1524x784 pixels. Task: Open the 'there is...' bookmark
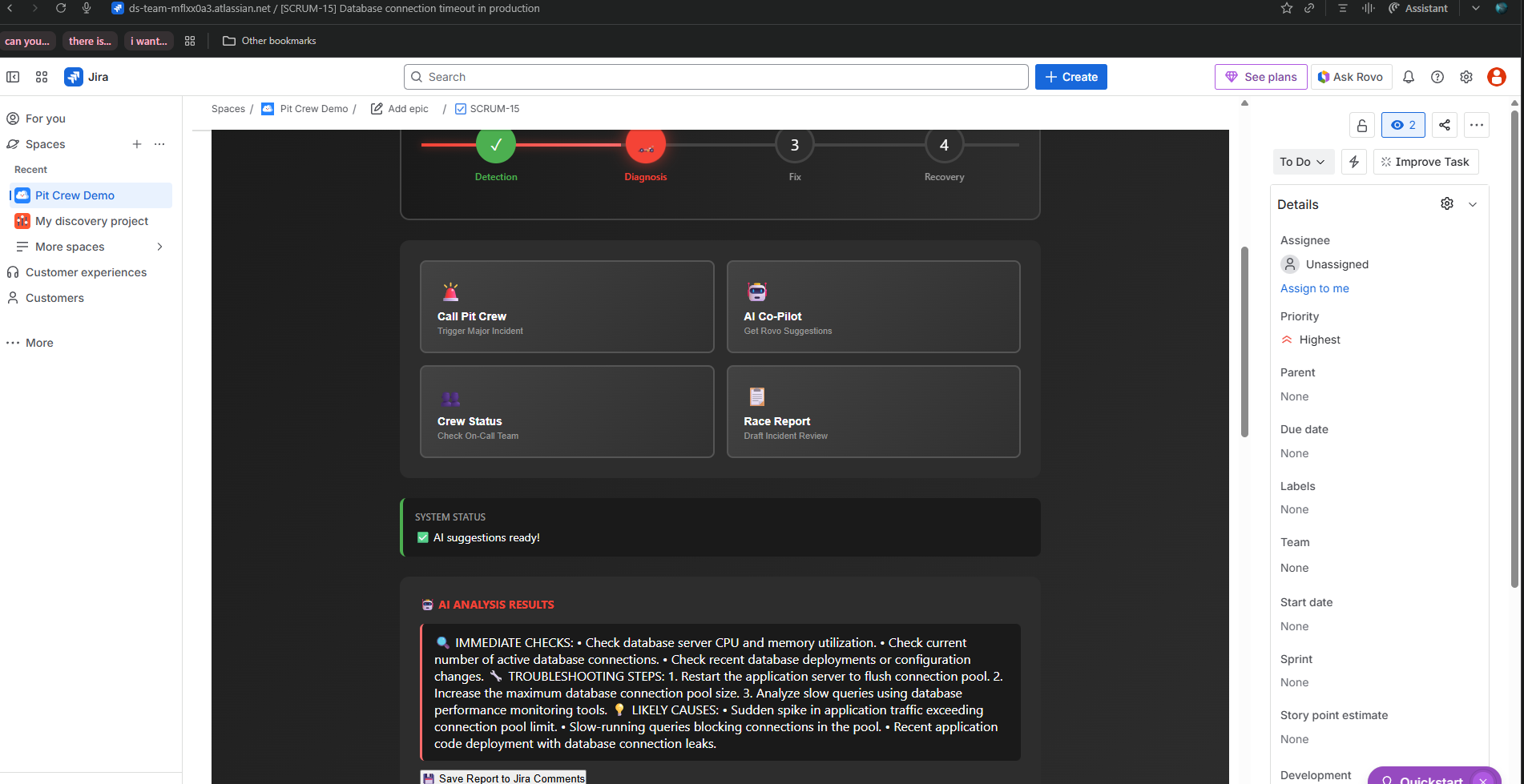pyautogui.click(x=90, y=41)
